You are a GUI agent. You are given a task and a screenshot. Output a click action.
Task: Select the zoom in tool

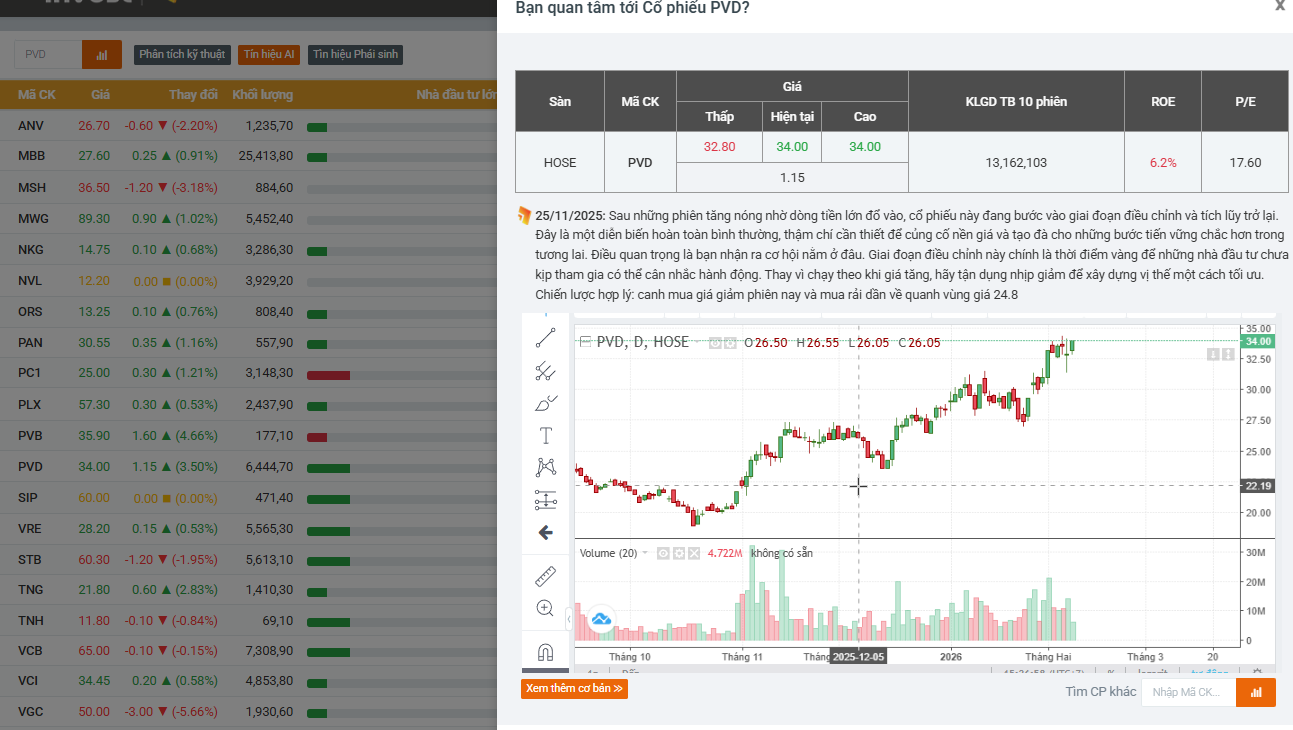click(x=545, y=608)
